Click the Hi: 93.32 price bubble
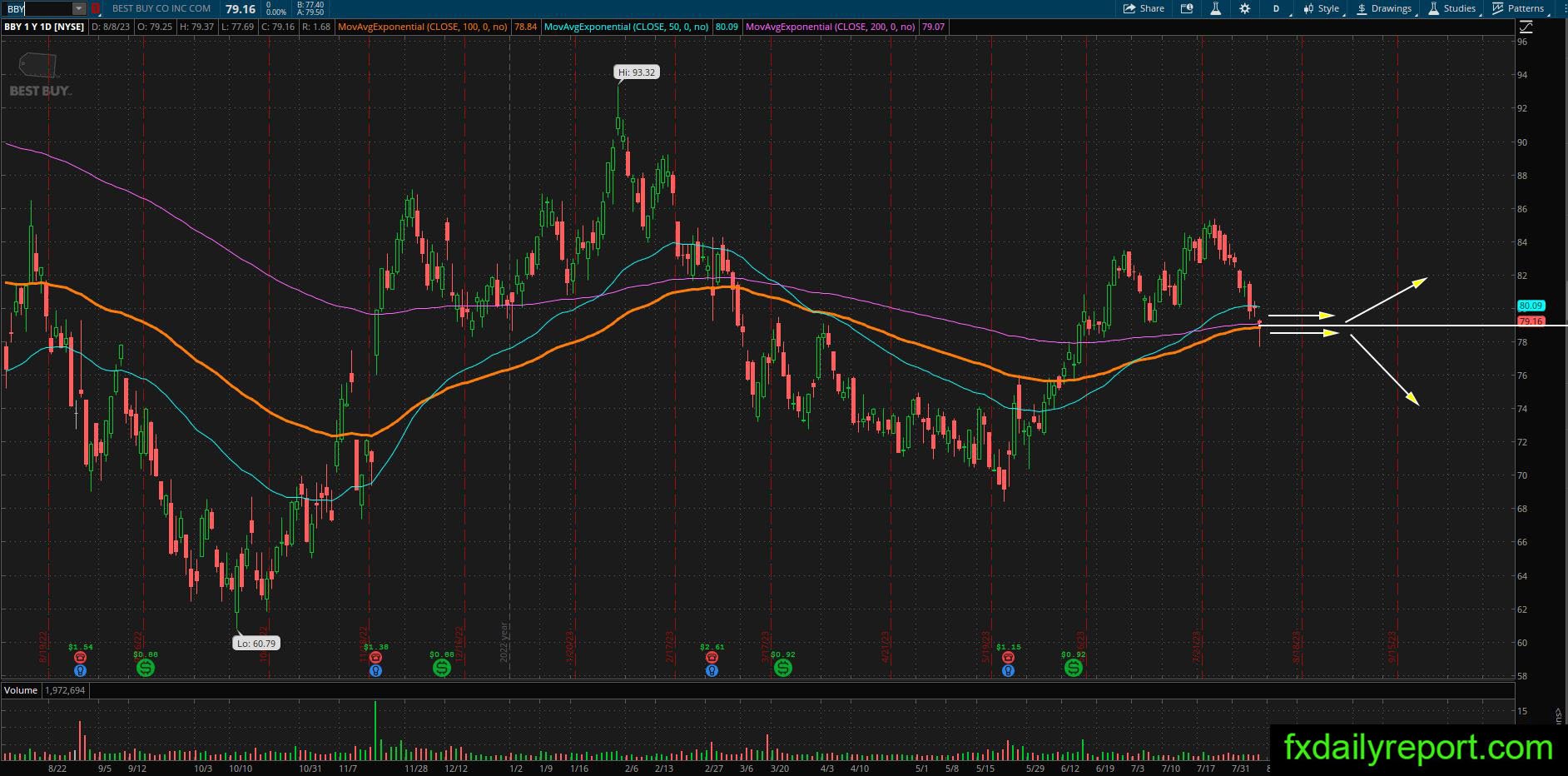 pyautogui.click(x=637, y=72)
